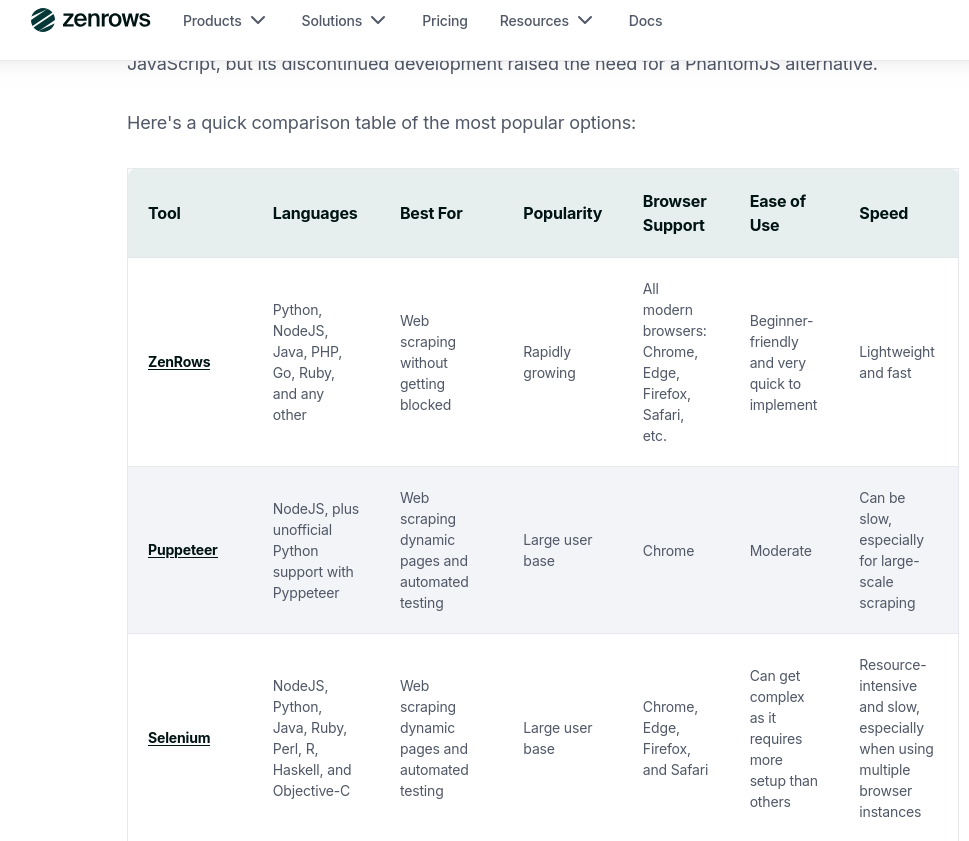Screen dimensions: 969x841
Task: Follow the Puppeteer table link
Action: pyautogui.click(x=182, y=549)
